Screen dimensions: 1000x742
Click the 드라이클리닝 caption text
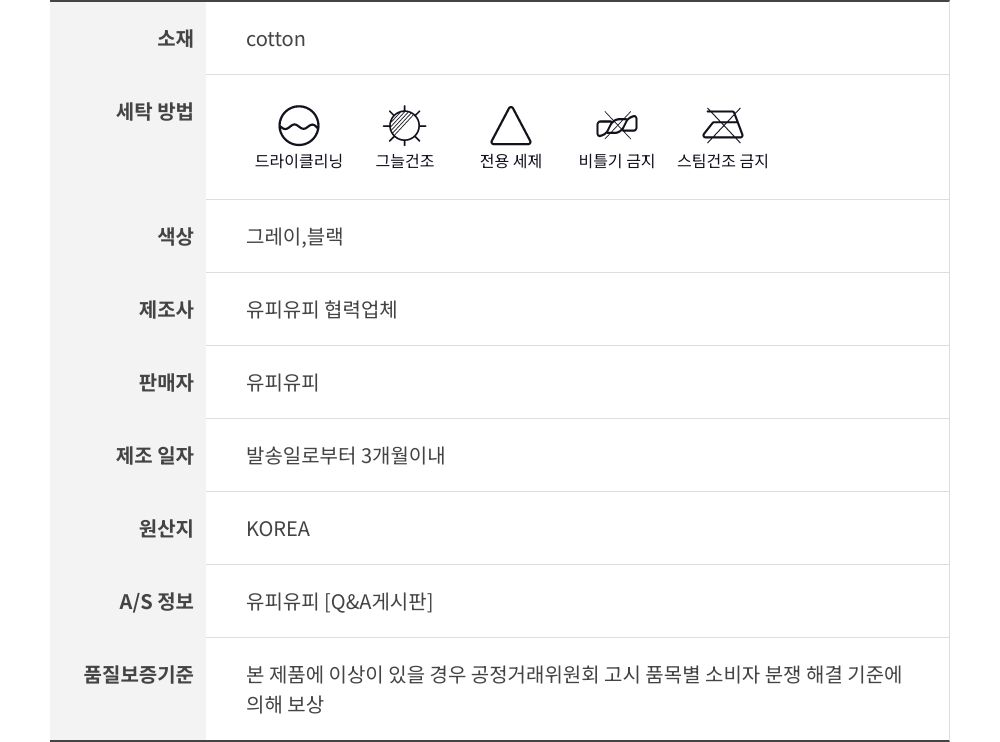[x=299, y=161]
